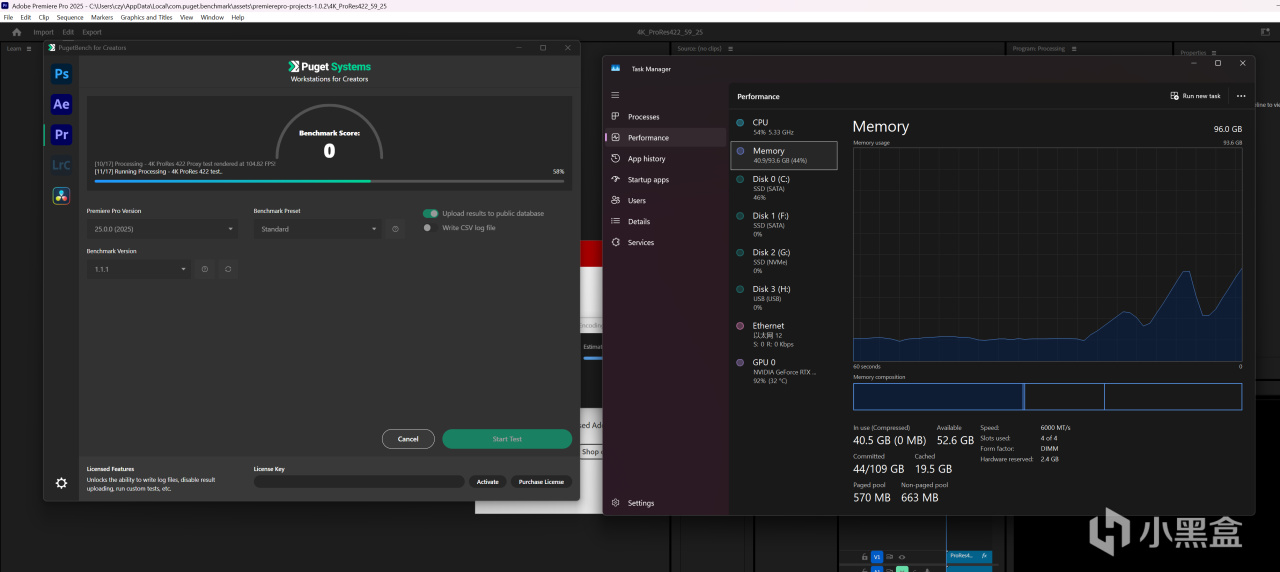Select the Lightroom Classic benchmark icon
The height and width of the screenshot is (572, 1280).
pos(62,165)
